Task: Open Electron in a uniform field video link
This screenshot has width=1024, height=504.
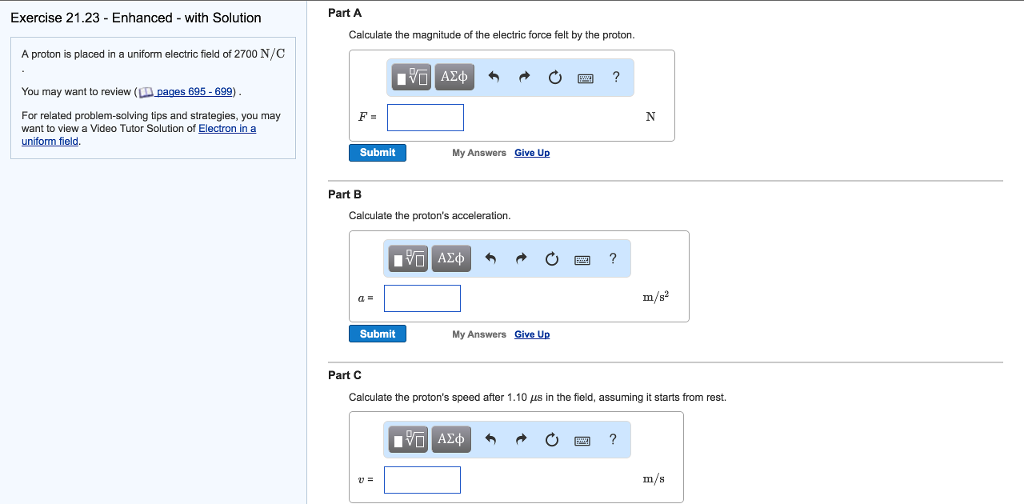Action: coord(227,128)
